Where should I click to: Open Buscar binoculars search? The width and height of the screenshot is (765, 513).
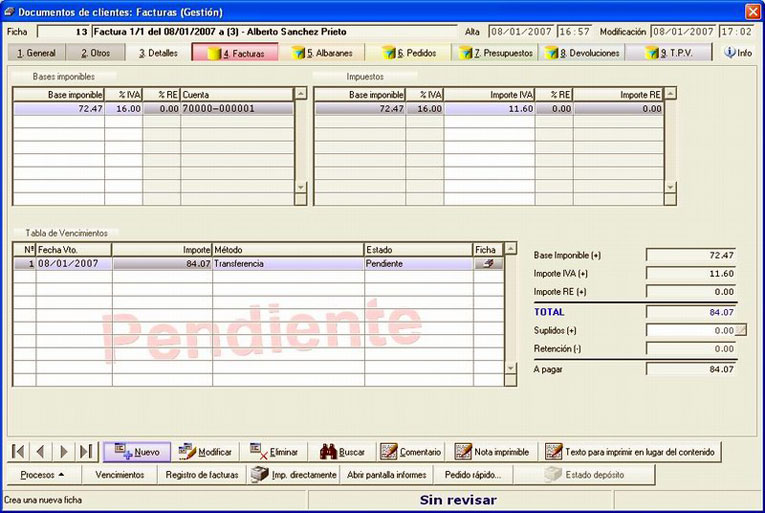pos(342,451)
